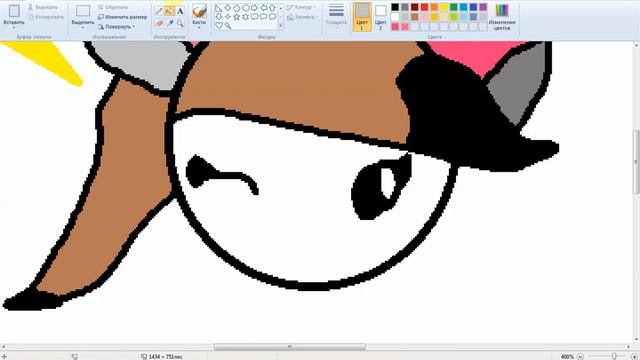Open the Повернуть rotate dropdown
The image size is (640, 360).
click(116, 27)
